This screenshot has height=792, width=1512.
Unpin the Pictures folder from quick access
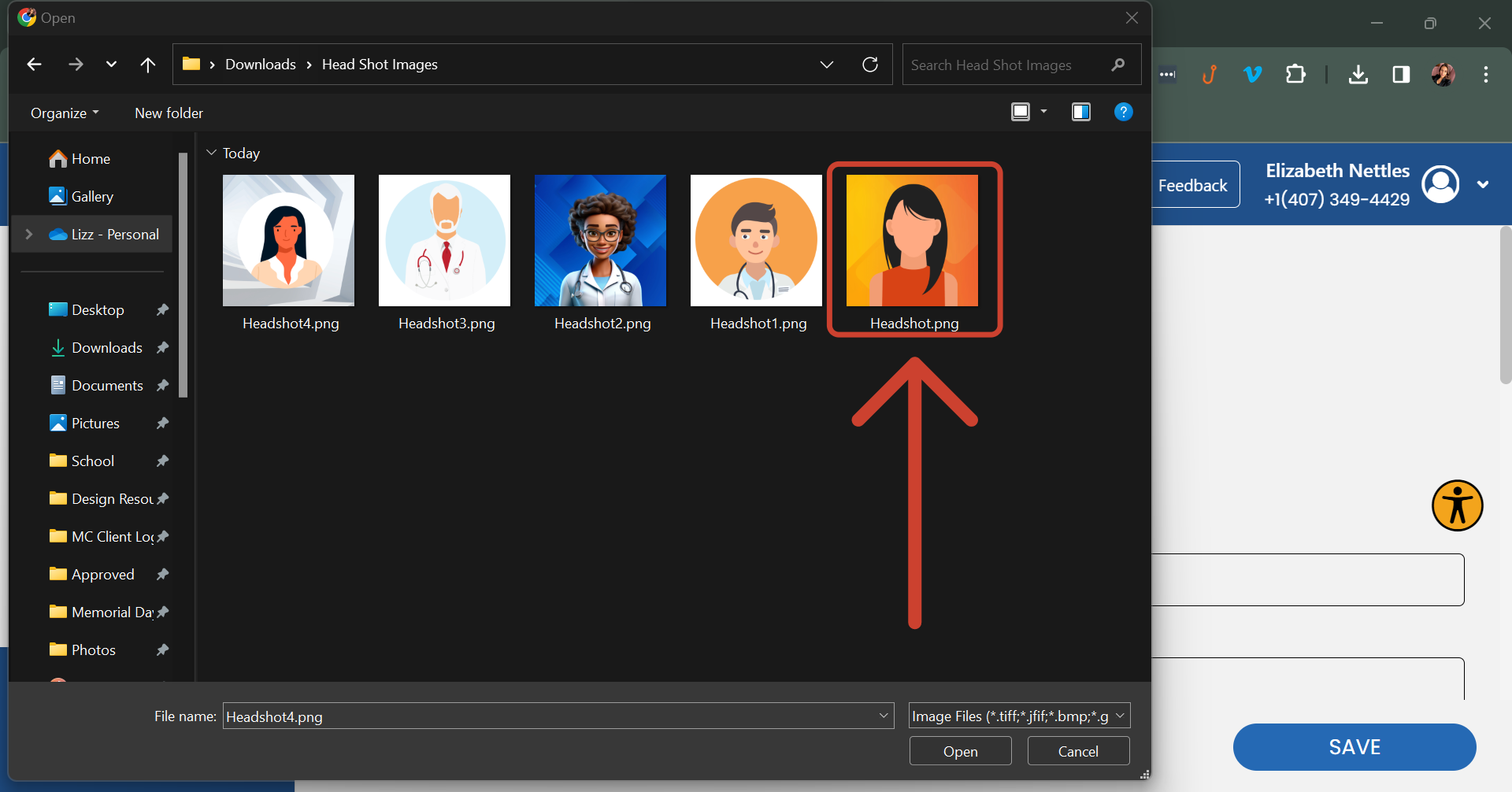click(162, 423)
